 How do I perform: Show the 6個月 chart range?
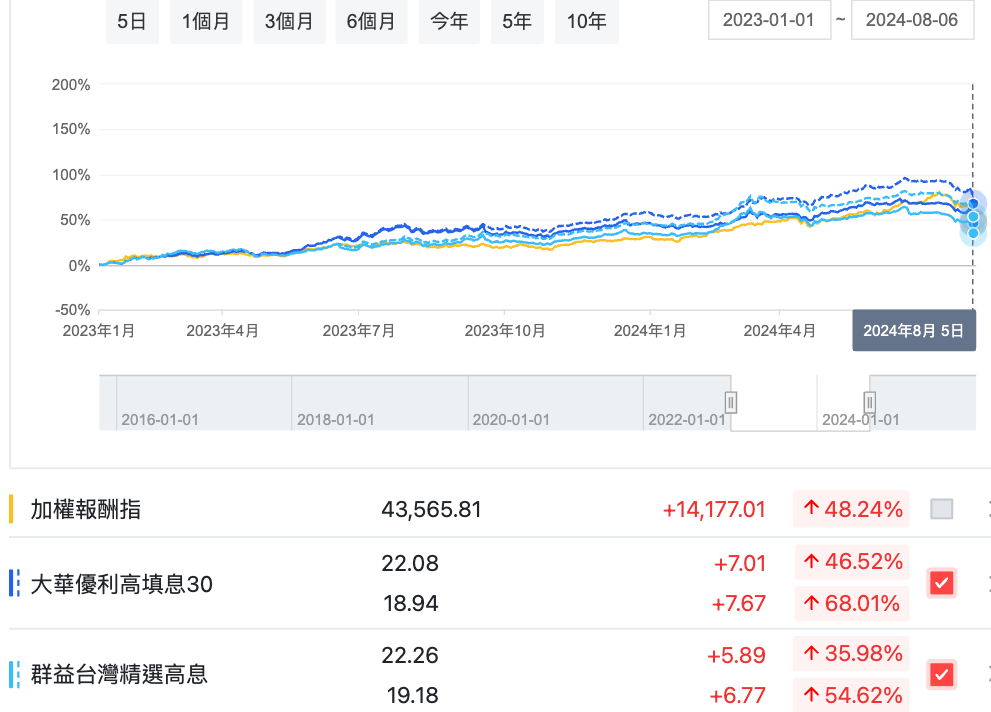[371, 21]
